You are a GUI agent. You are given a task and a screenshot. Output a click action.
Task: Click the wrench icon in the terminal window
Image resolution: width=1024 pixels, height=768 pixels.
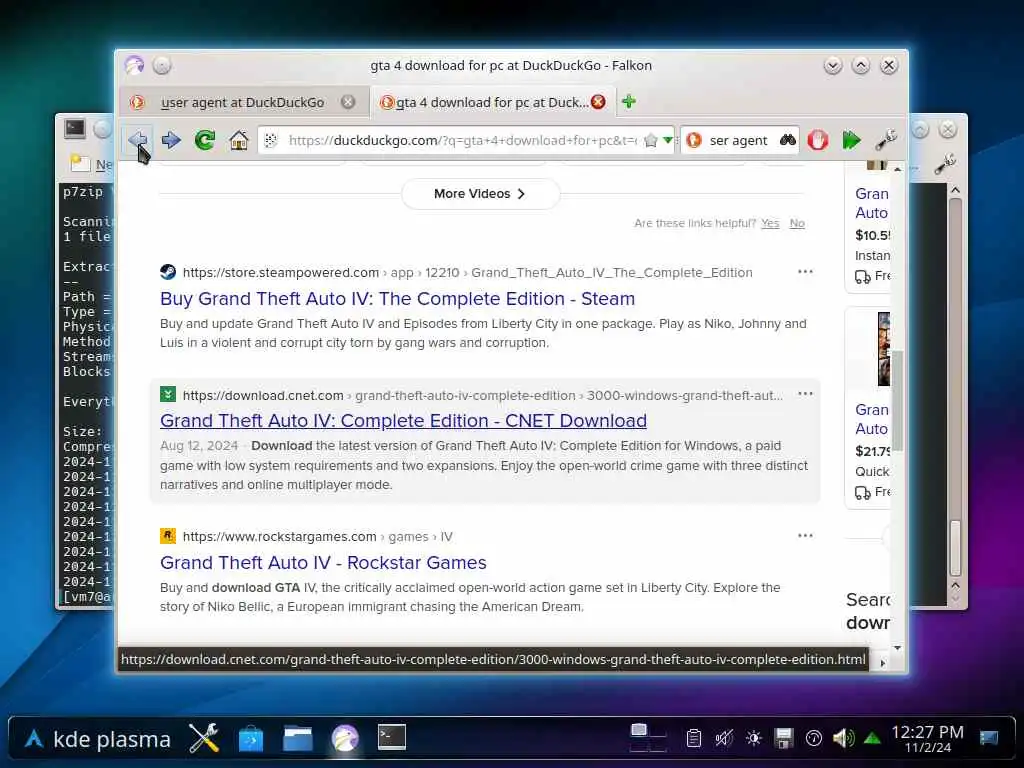click(945, 163)
